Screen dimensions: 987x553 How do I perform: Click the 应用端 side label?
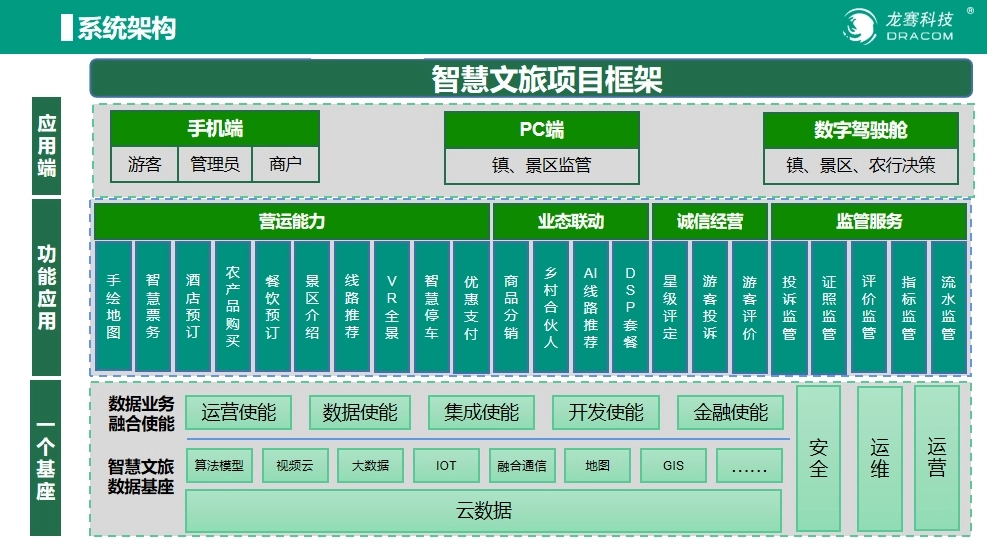(x=47, y=146)
